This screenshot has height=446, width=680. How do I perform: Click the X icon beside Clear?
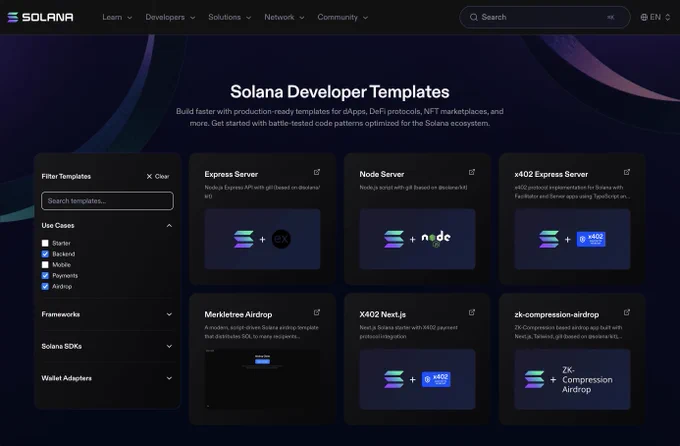(149, 177)
